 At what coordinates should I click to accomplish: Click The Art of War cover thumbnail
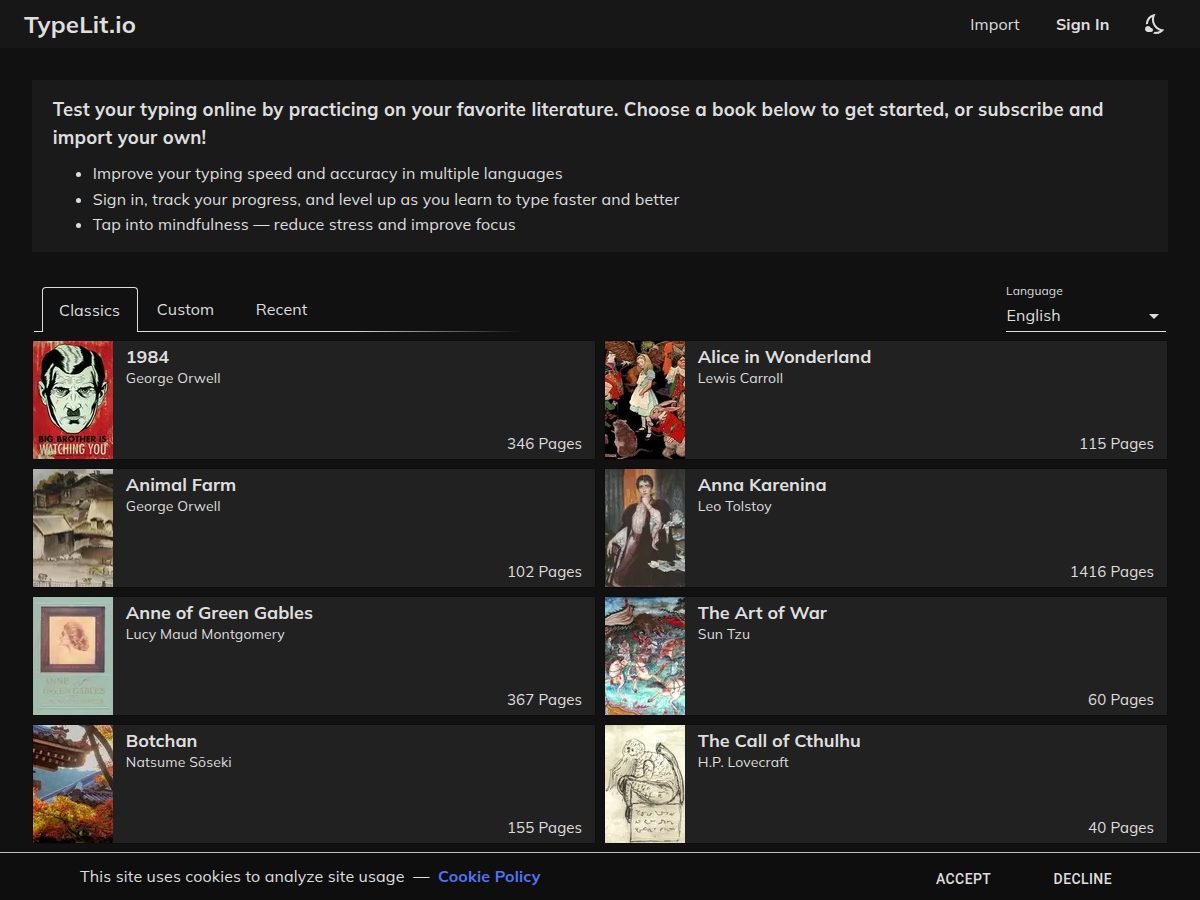click(x=645, y=656)
